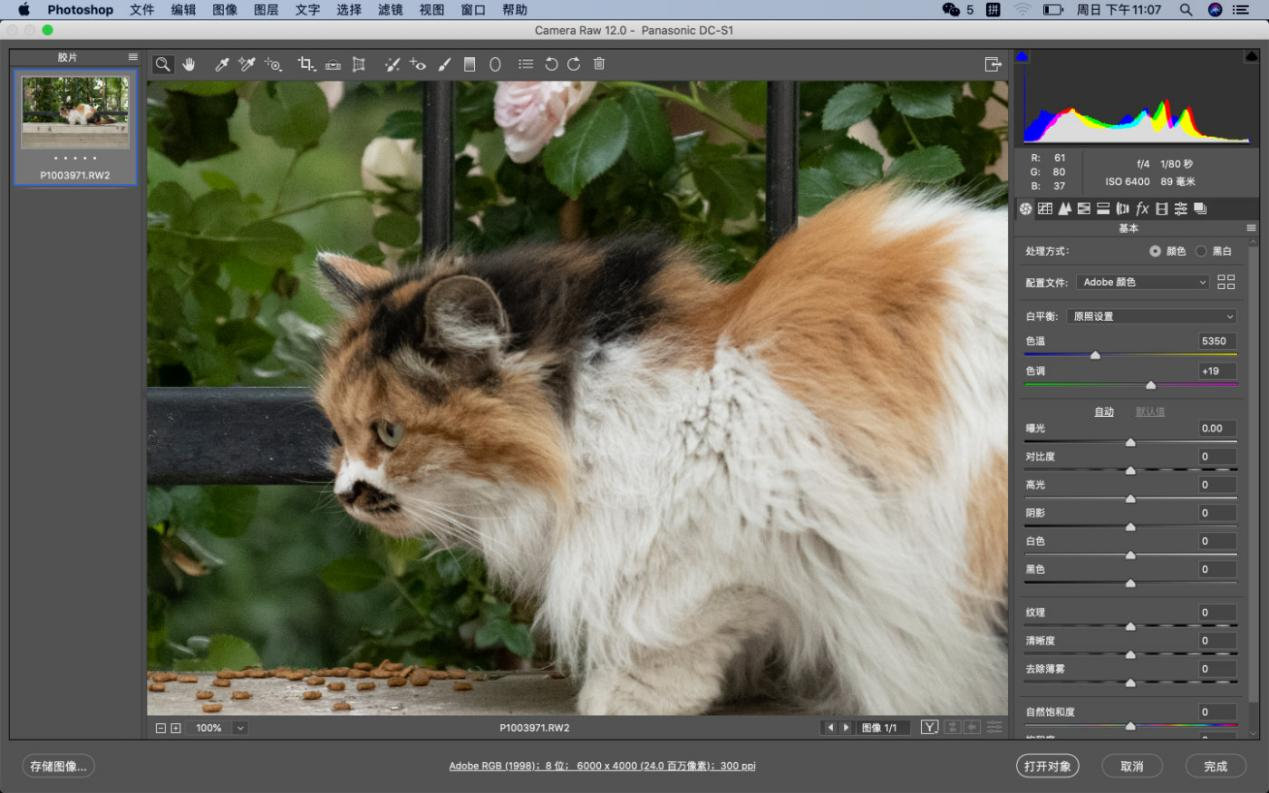Image resolution: width=1269 pixels, height=793 pixels.
Task: Select the Color Sampler tool
Action: [247, 64]
